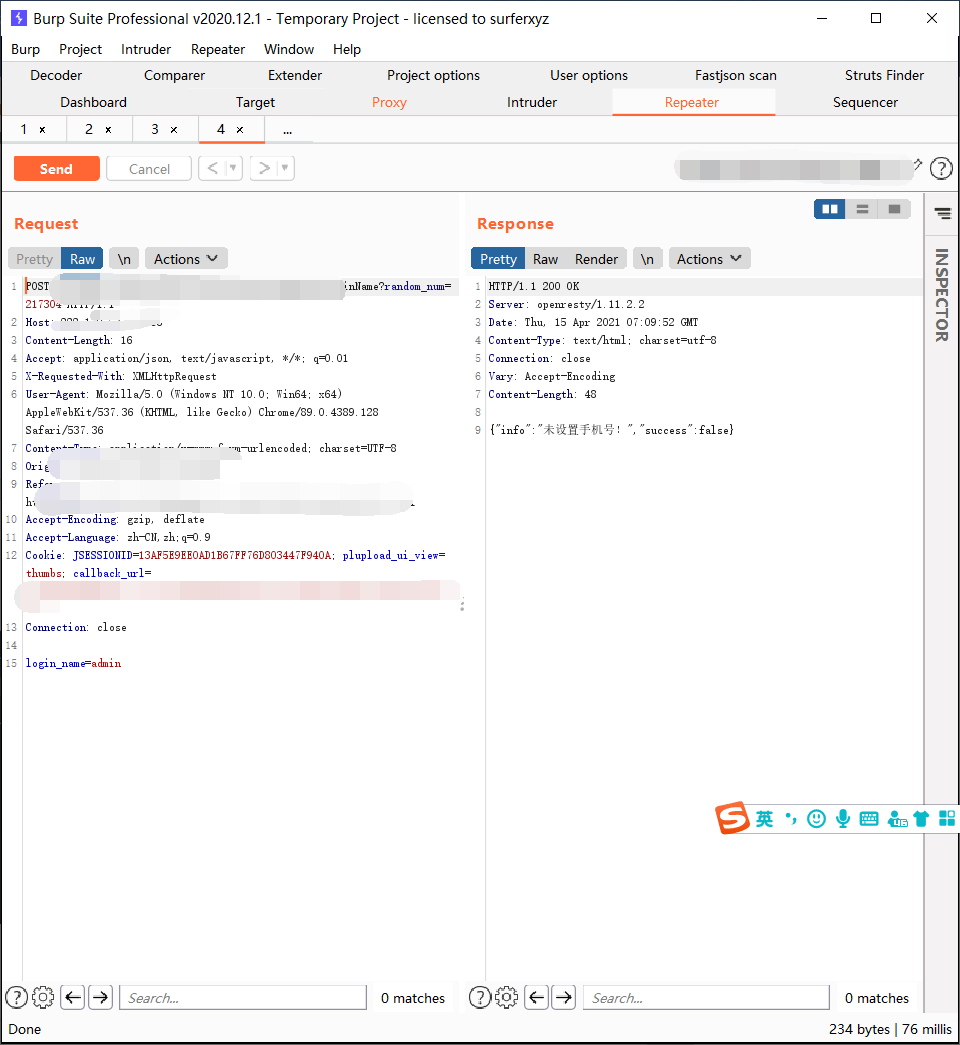Select Repeater request tab 3

click(x=155, y=129)
